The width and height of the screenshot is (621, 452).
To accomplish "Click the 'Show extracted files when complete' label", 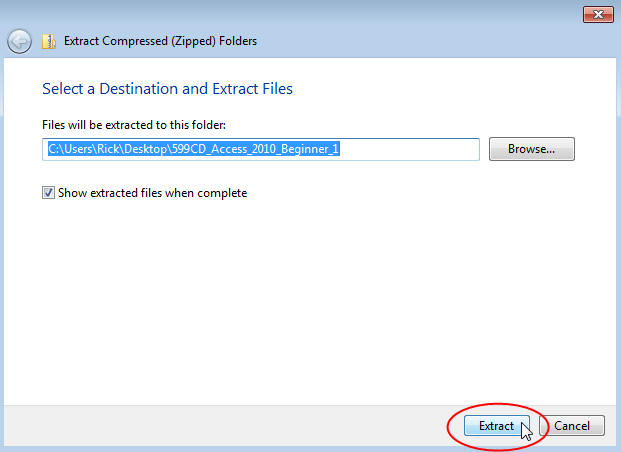I will click(x=152, y=193).
